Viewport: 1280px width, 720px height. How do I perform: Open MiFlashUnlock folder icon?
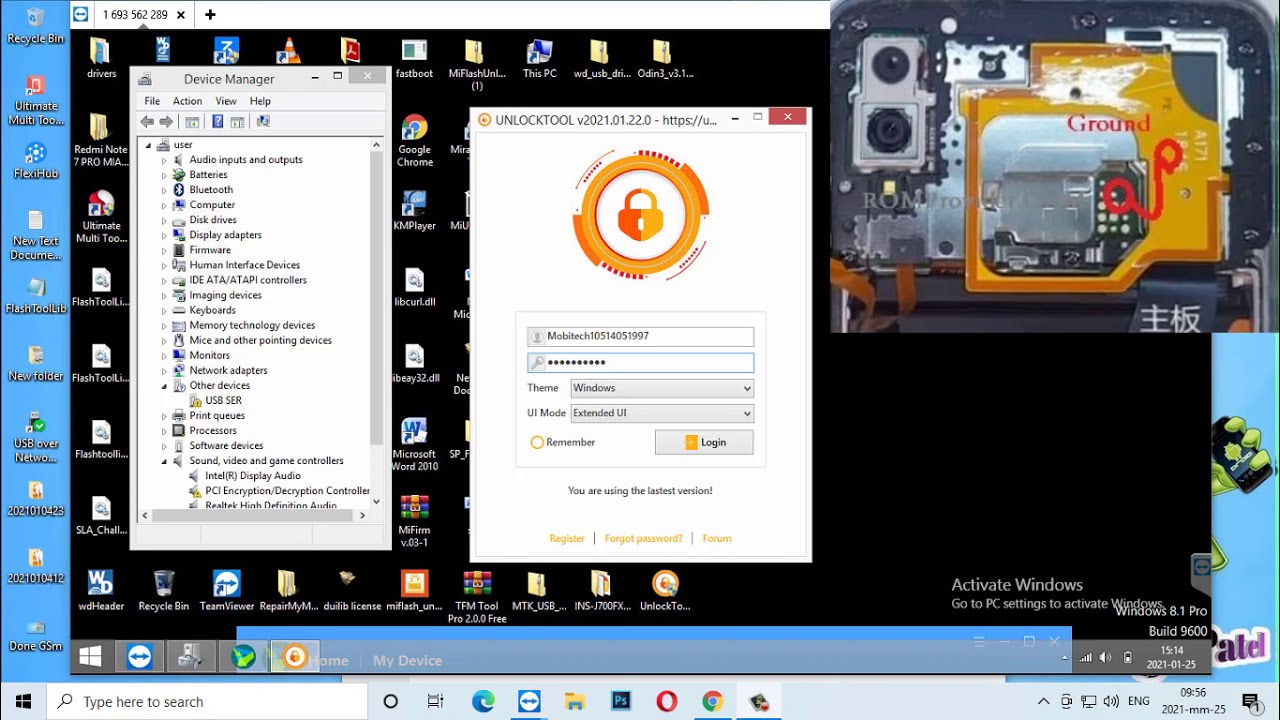(475, 64)
